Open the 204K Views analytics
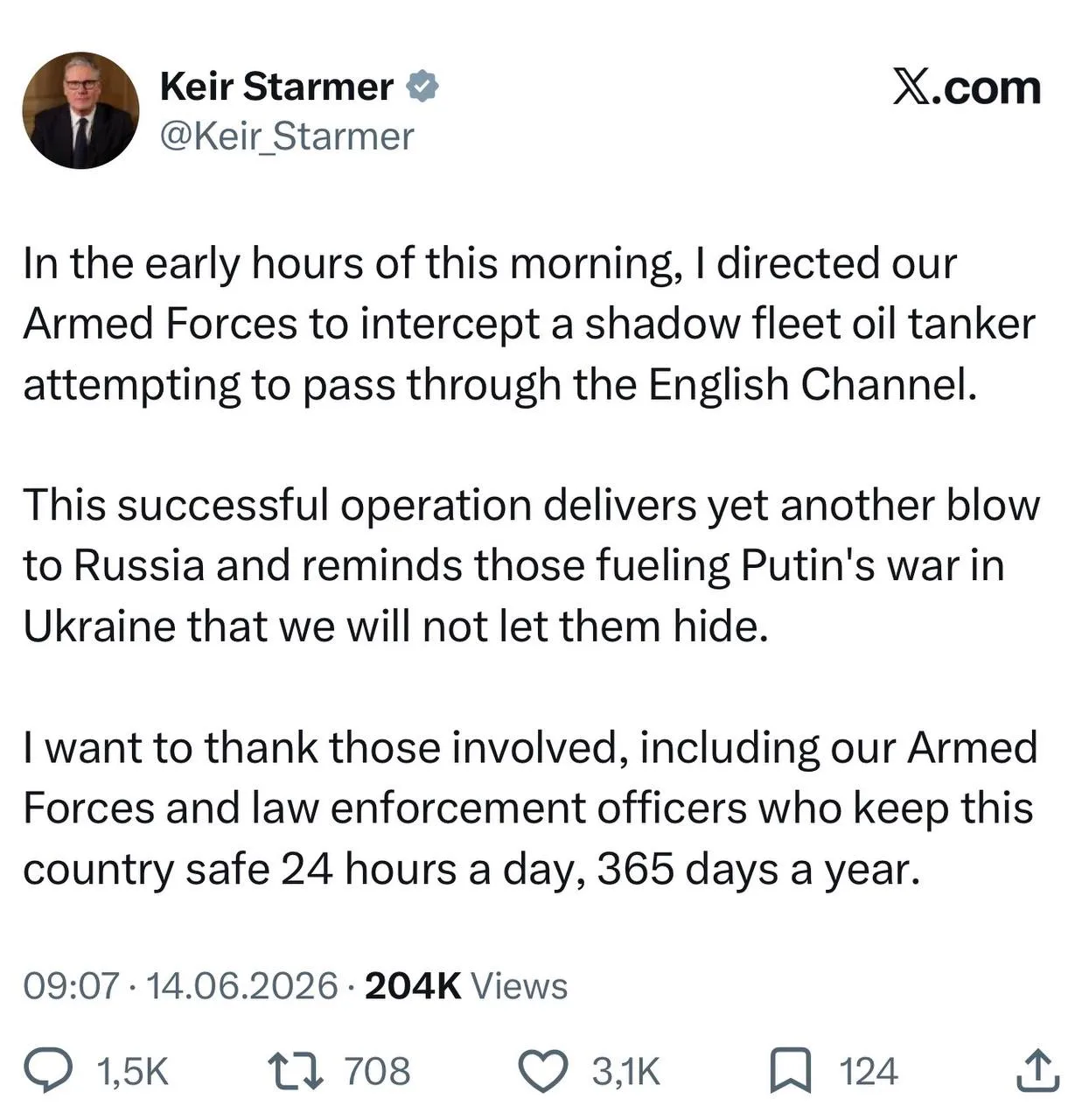The height and width of the screenshot is (1120, 1089). [x=466, y=986]
